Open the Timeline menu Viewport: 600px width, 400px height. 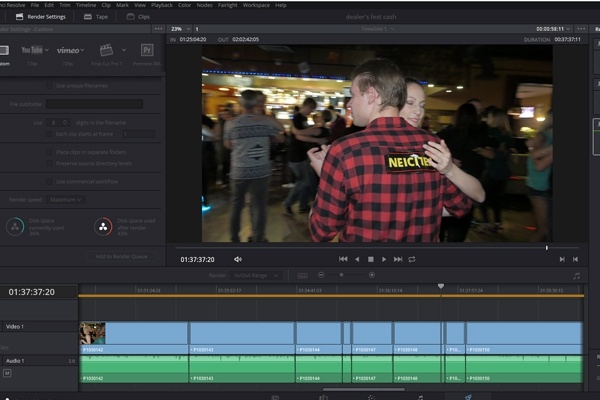pyautogui.click(x=86, y=5)
